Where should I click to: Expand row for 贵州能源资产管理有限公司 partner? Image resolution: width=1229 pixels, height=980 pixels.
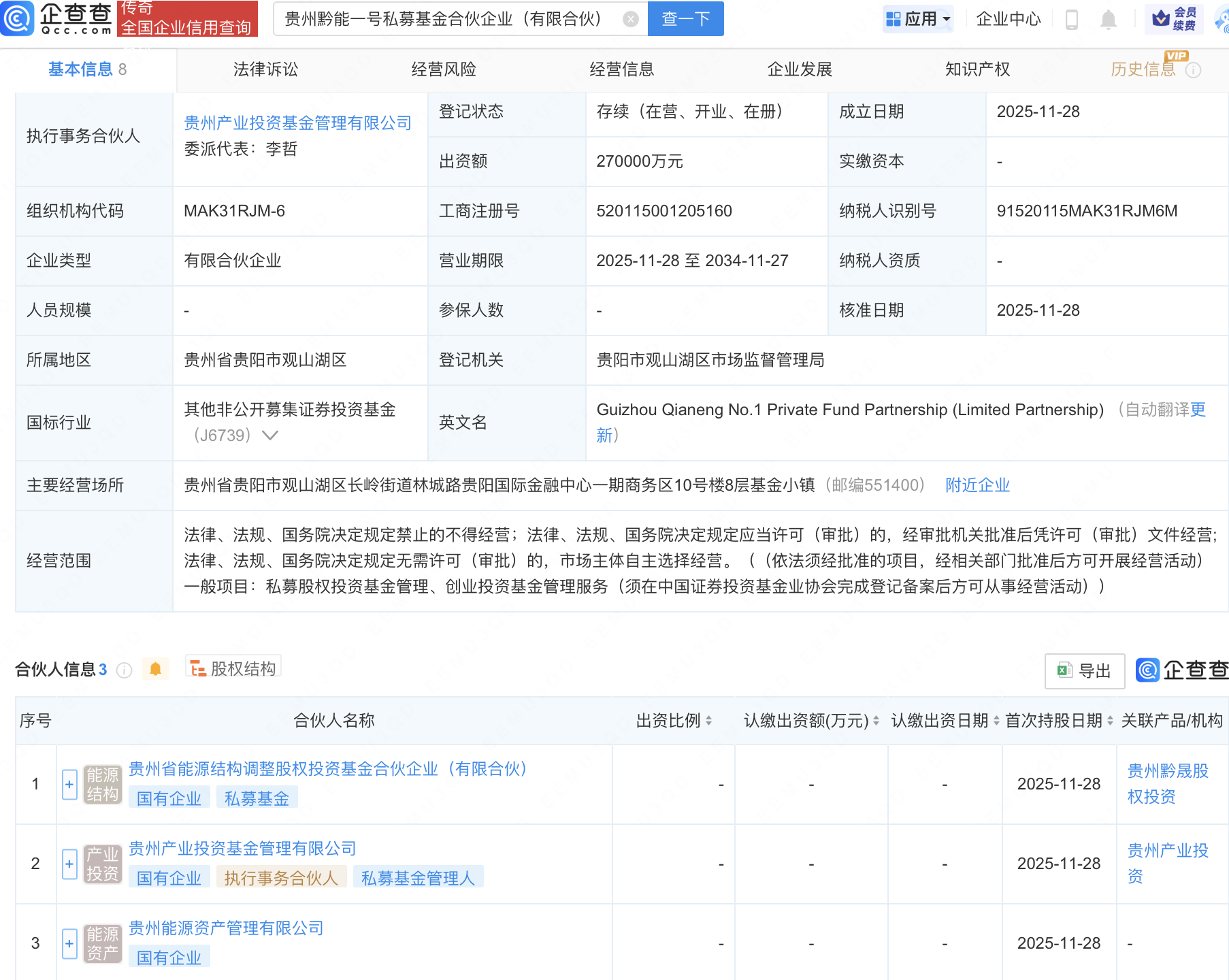click(69, 944)
